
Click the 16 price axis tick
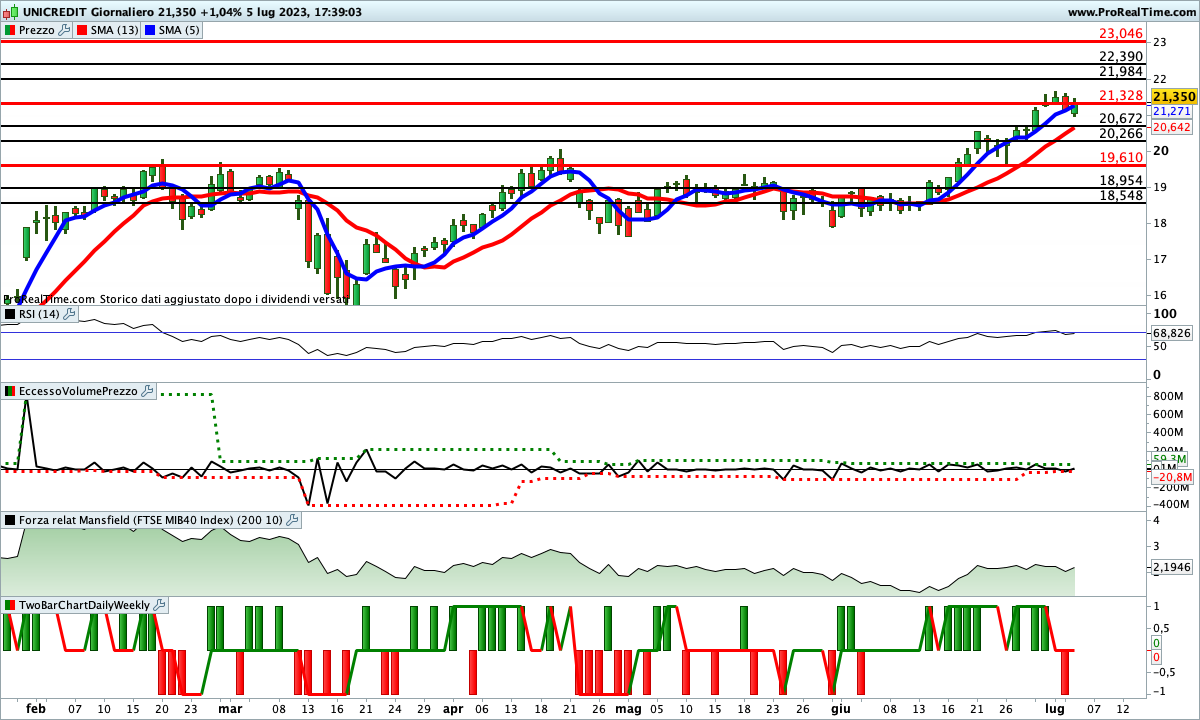(1160, 295)
